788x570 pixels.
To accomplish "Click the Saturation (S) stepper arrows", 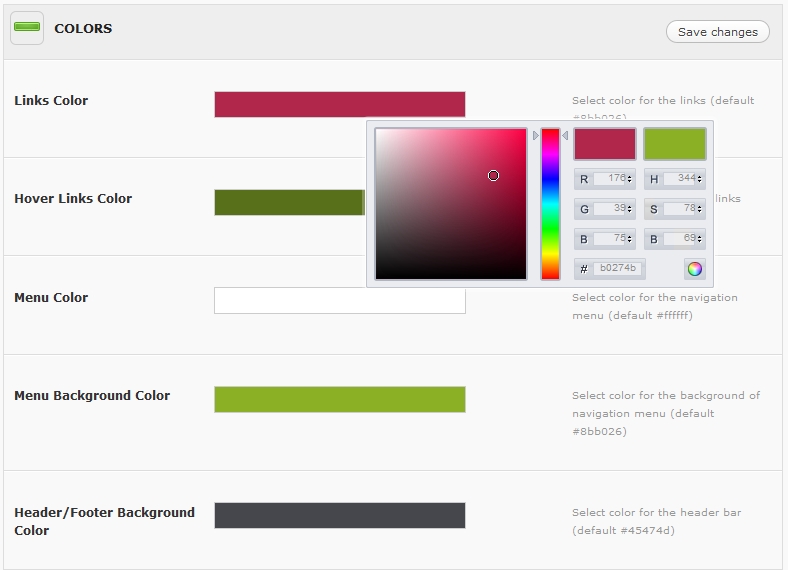I will [x=700, y=209].
